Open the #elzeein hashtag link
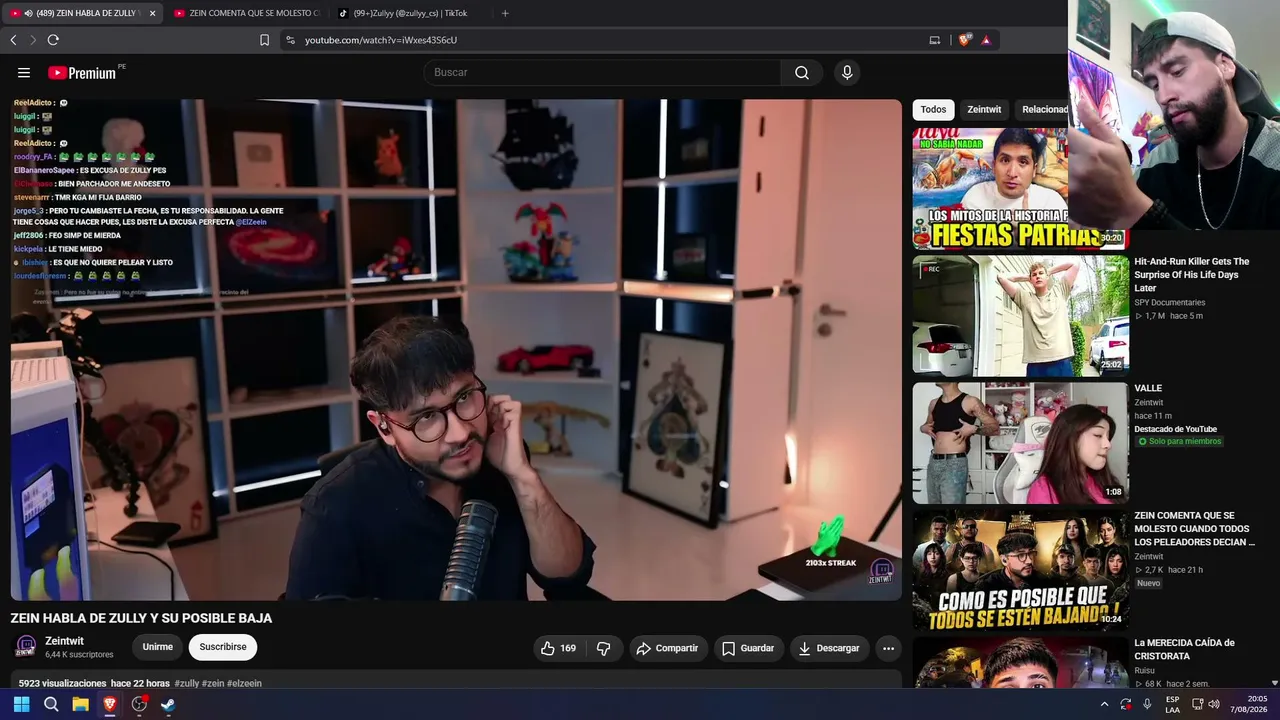 244,683
